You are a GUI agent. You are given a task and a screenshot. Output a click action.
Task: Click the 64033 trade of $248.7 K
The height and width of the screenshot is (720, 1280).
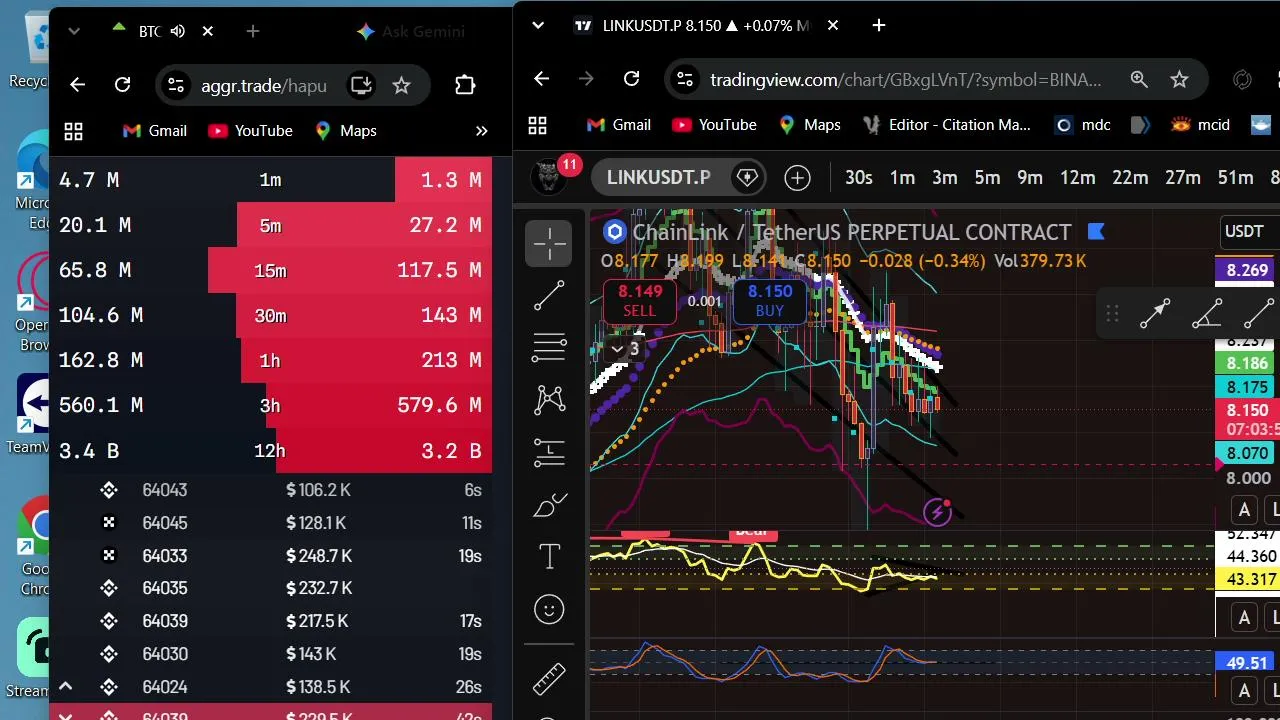(x=270, y=555)
